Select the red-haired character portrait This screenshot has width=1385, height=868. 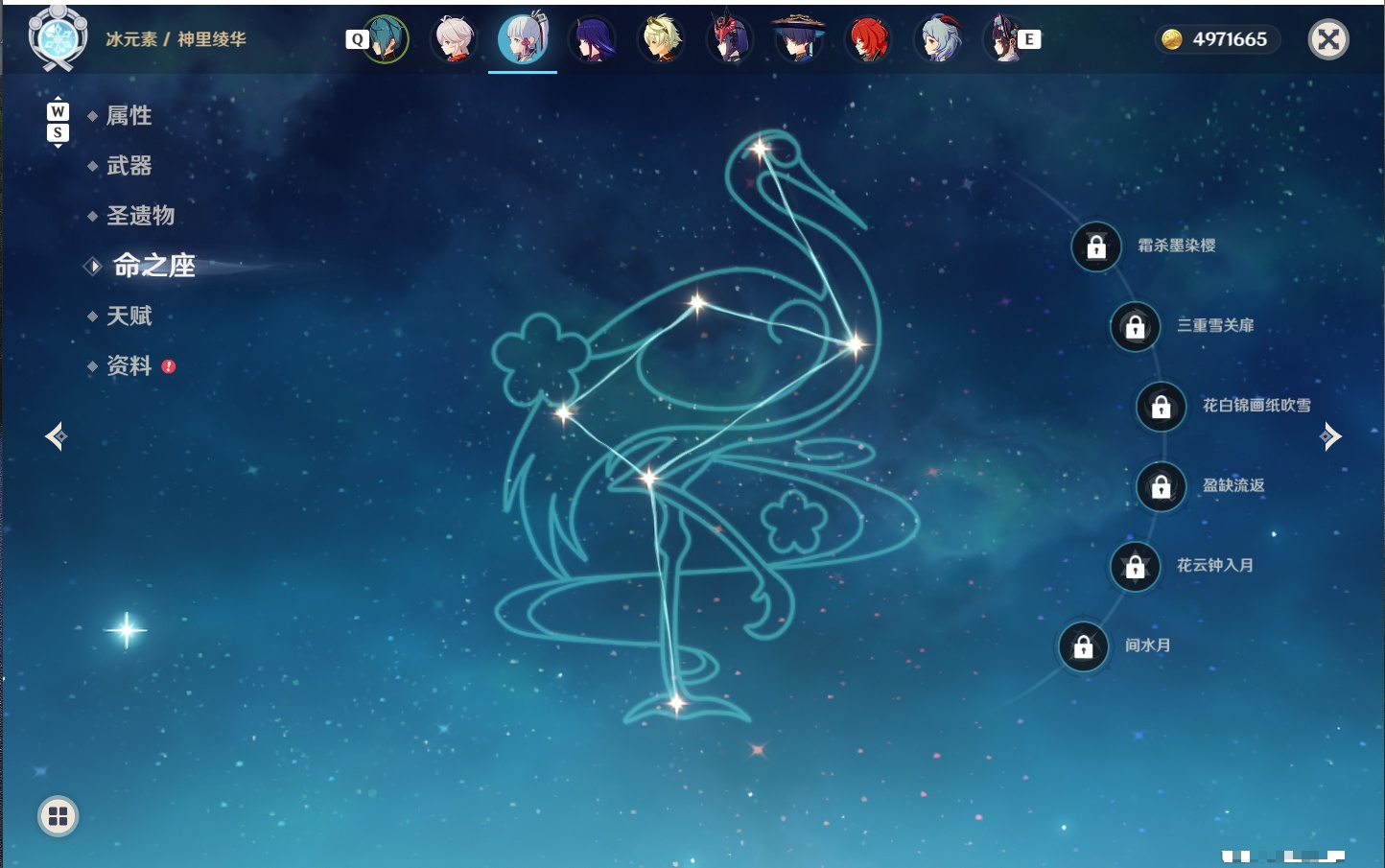[x=868, y=39]
